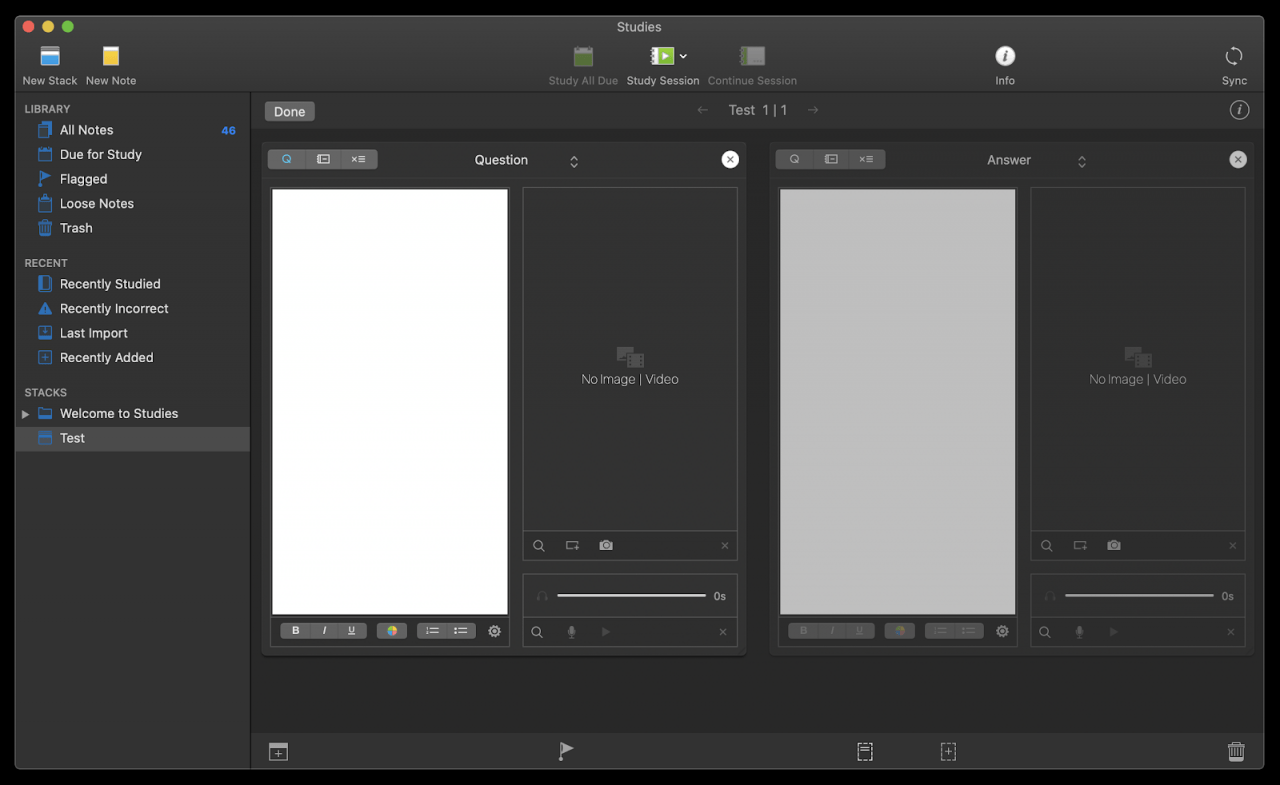The height and width of the screenshot is (785, 1280).
Task: Flag the current note using the flag icon
Action: click(x=565, y=750)
